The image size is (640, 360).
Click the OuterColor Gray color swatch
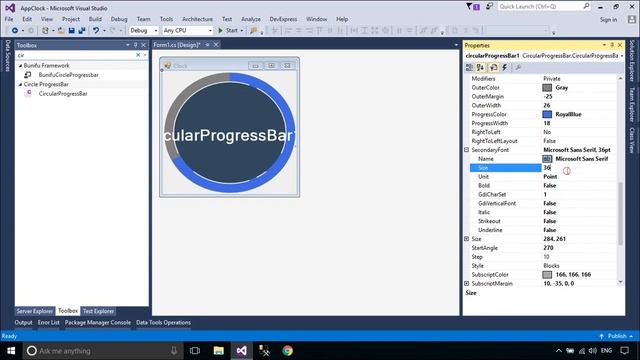[x=547, y=88]
